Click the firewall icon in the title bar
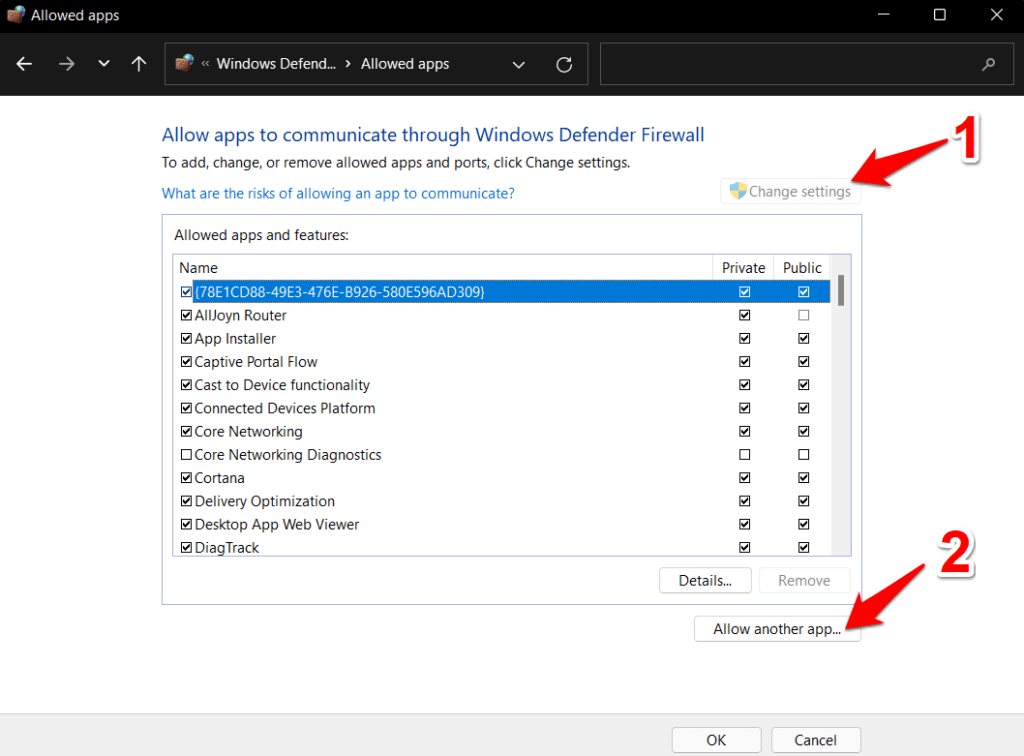The width and height of the screenshot is (1024, 756). point(14,15)
